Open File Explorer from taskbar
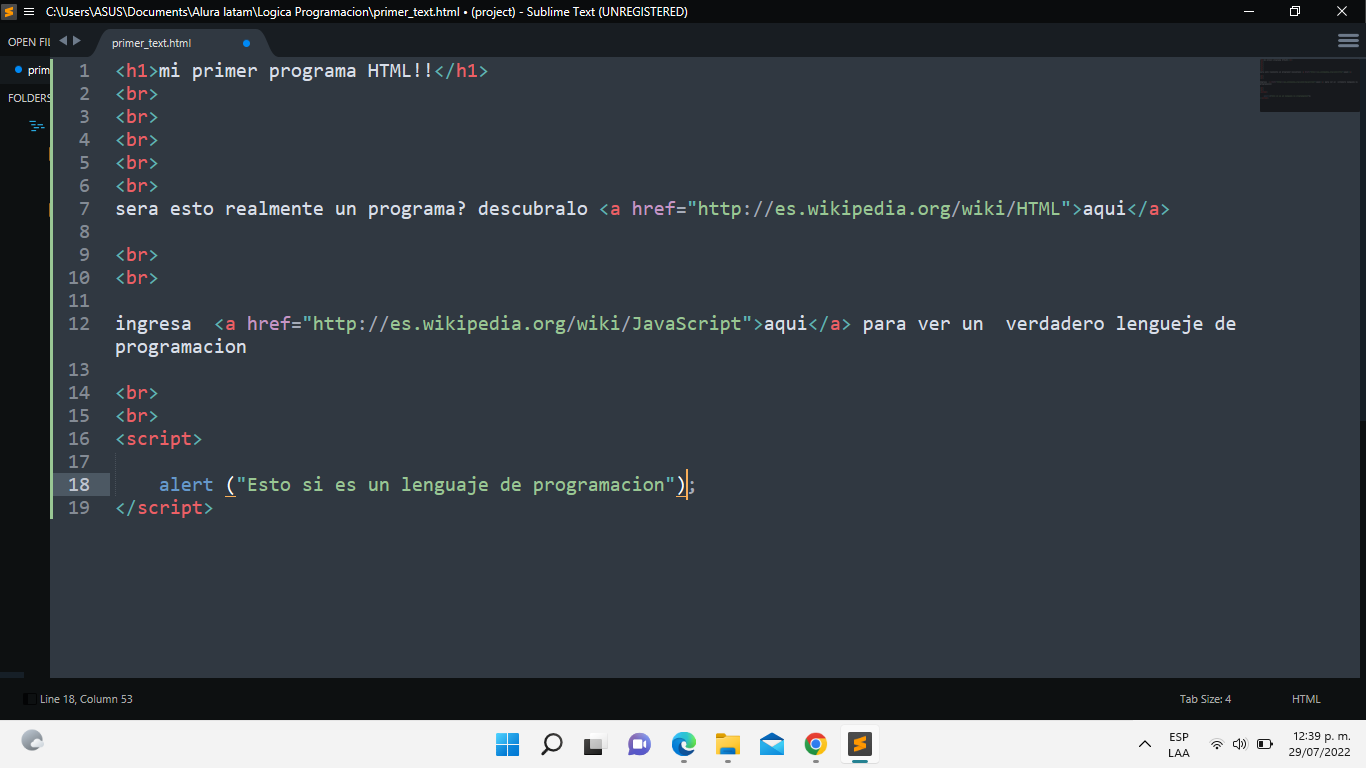This screenshot has height=768, width=1366. tap(727, 744)
